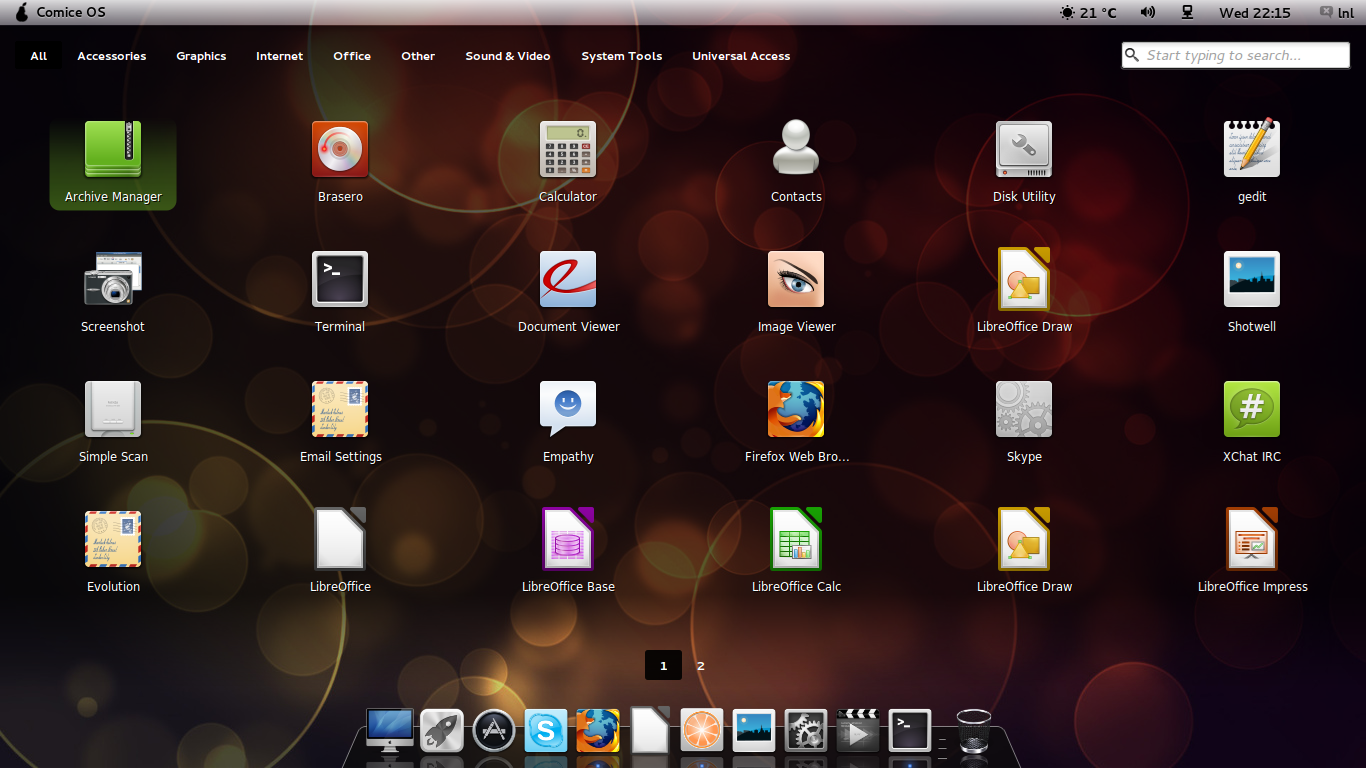Open the Calculator app

point(568,150)
